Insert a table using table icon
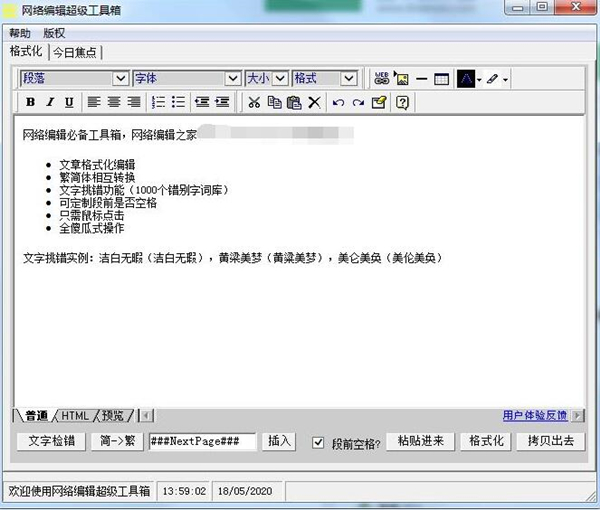Viewport: 600px width, 510px height. pos(441,78)
